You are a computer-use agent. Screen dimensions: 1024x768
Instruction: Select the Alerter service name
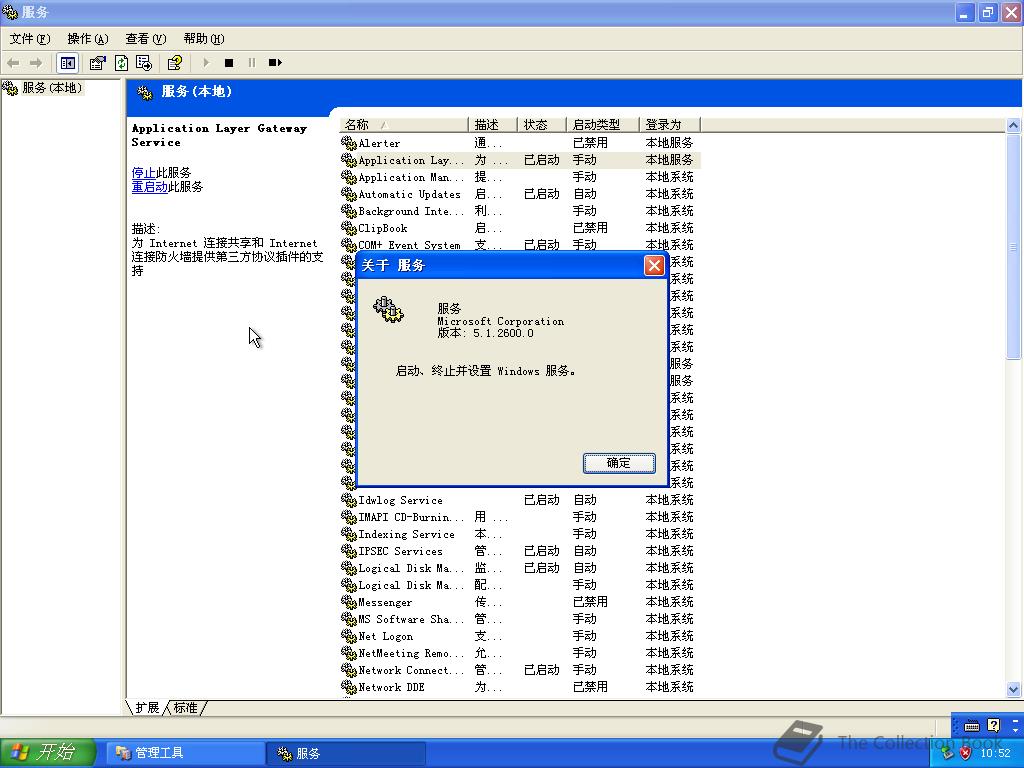379,143
